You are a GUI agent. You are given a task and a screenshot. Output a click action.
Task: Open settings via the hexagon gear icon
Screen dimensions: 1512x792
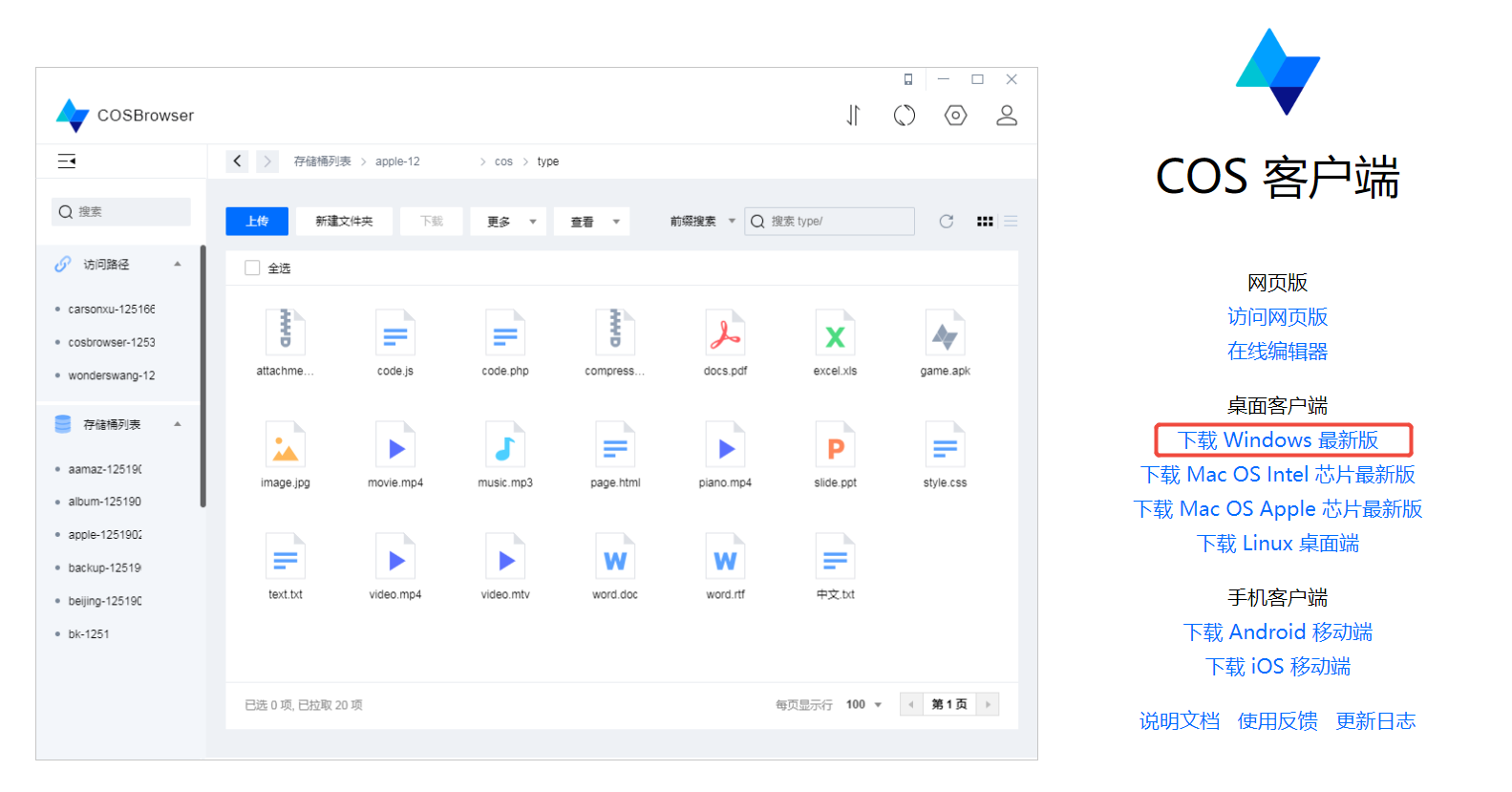pos(955,116)
